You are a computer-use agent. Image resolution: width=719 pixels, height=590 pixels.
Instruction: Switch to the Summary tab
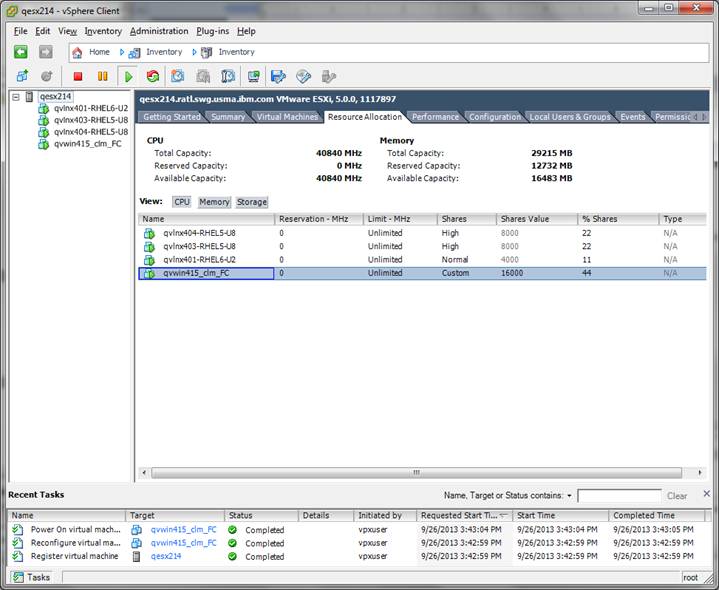(x=228, y=117)
